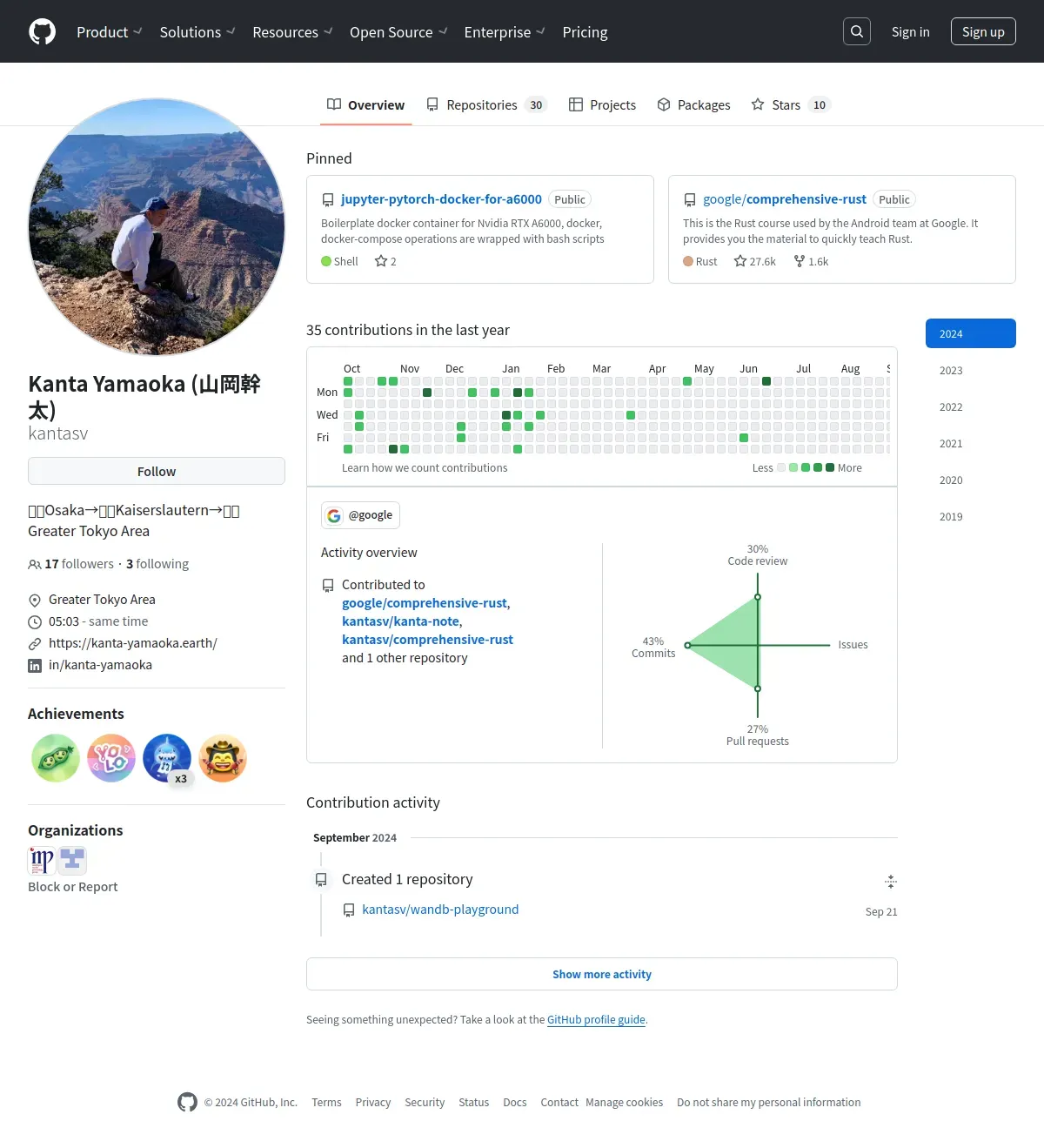The width and height of the screenshot is (1044, 1148).
Task: Select the 2020 contribution year
Action: 971,480
